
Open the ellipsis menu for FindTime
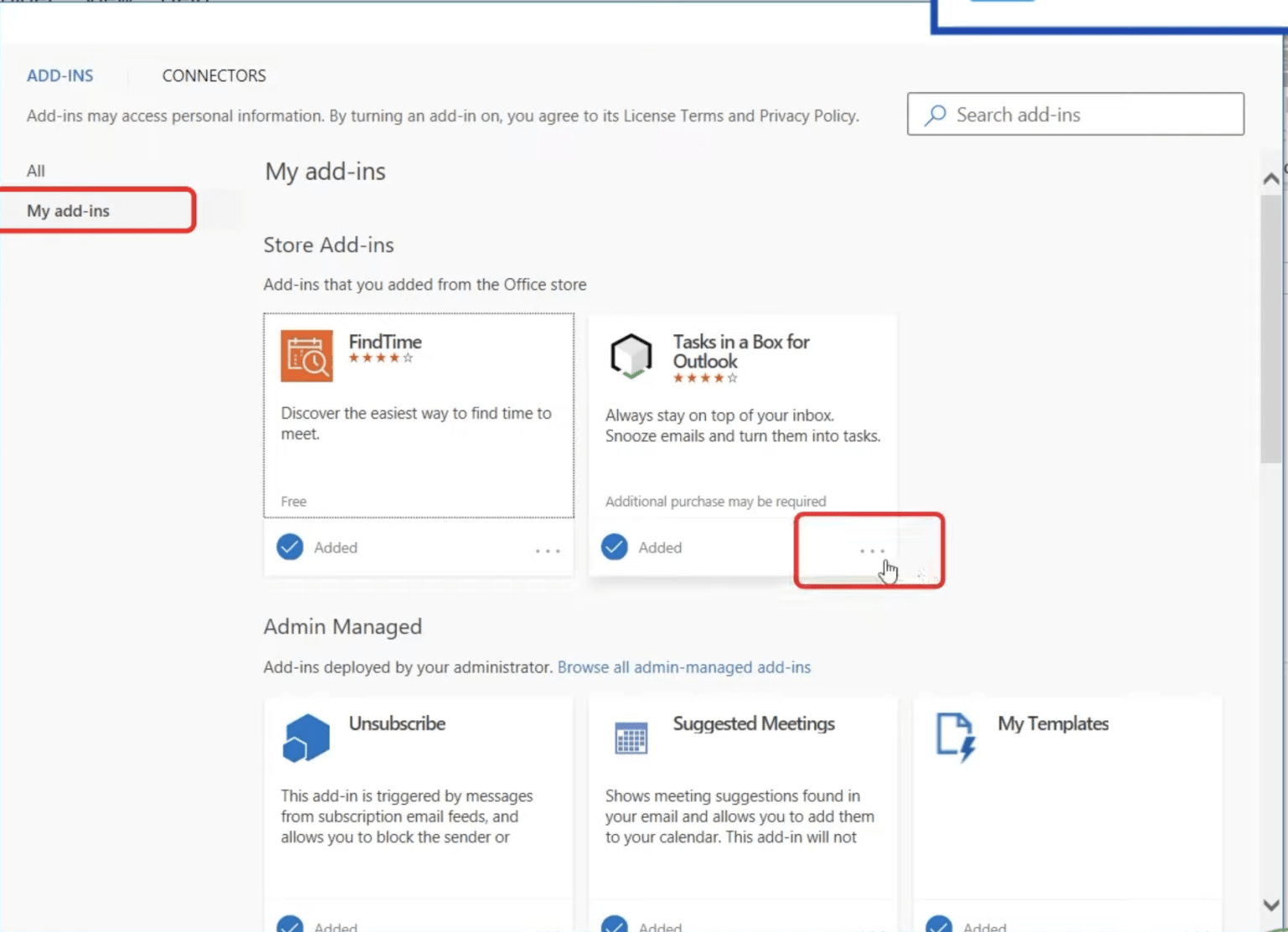[x=547, y=551]
